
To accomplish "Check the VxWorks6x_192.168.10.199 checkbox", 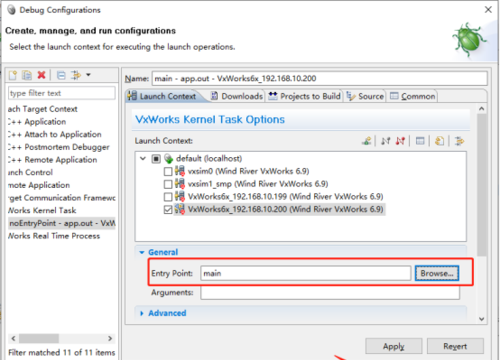I will 168,197.
